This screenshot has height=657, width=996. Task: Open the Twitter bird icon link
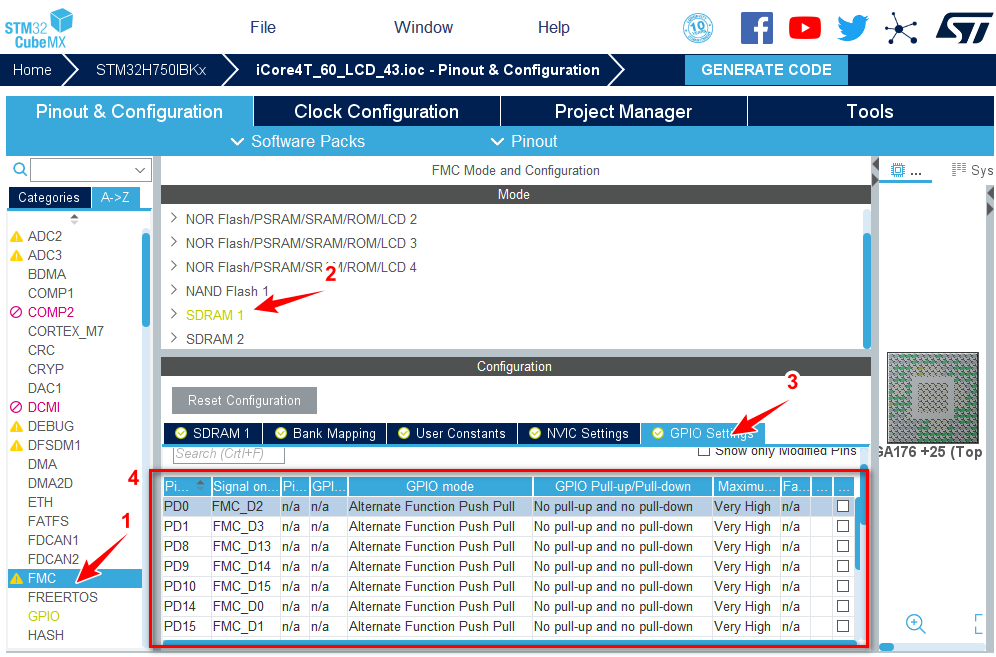coord(853,28)
